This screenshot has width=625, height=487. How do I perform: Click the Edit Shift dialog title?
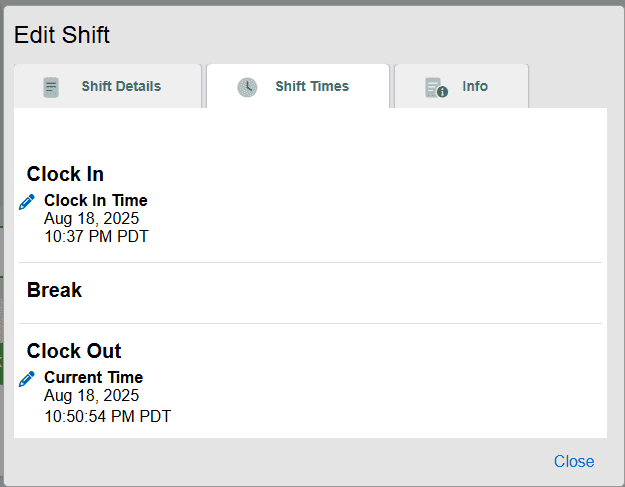62,36
